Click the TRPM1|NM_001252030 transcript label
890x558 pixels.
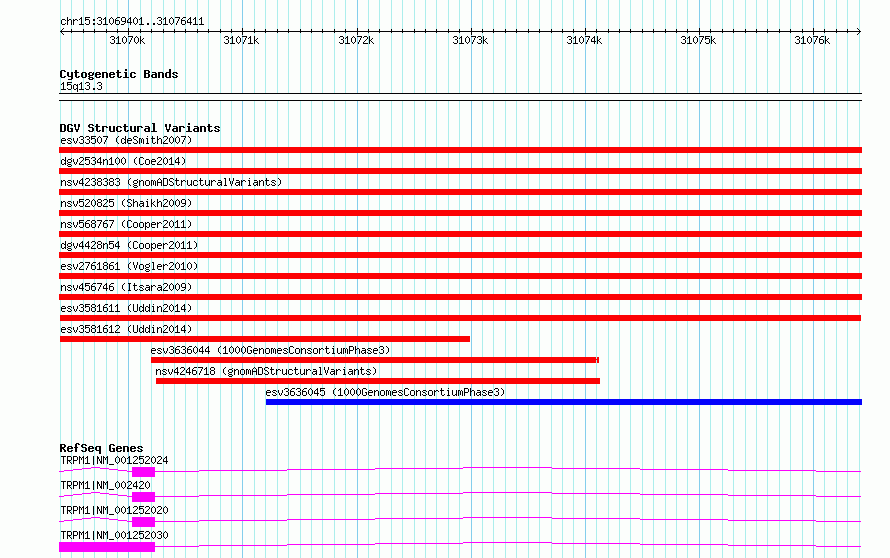point(114,535)
